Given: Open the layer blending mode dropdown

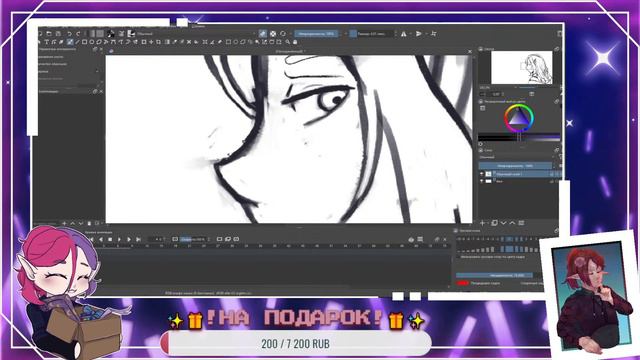Looking at the screenshot, I should tap(516, 157).
